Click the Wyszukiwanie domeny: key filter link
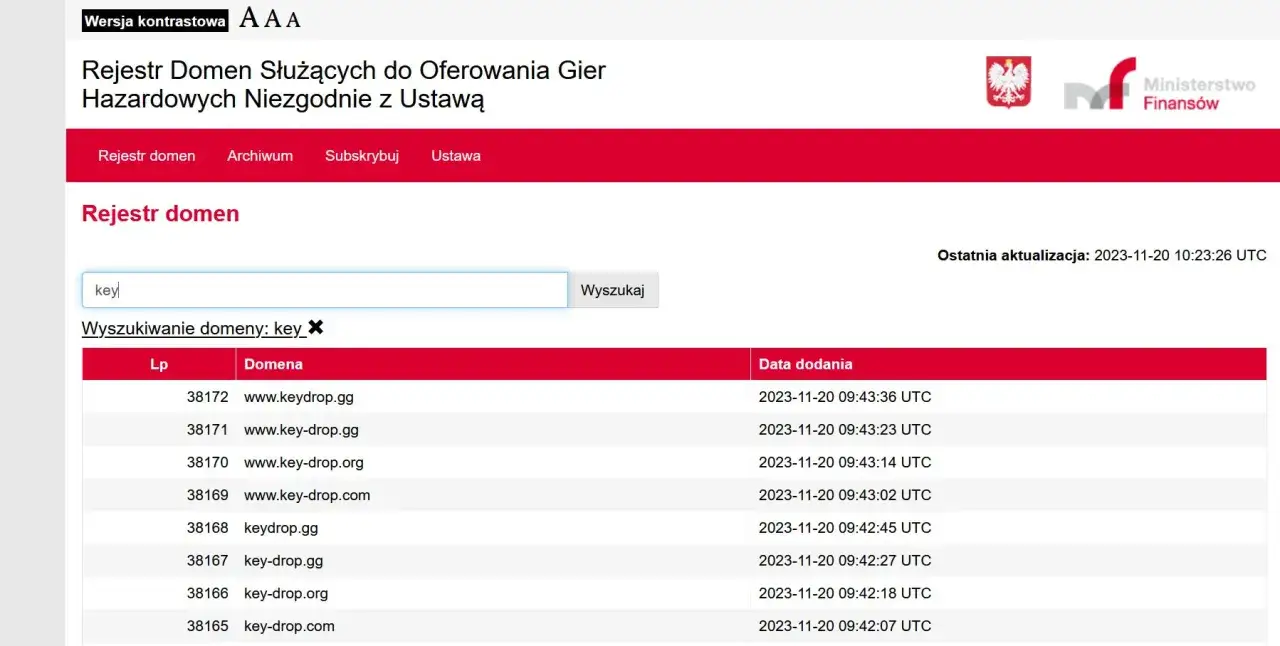This screenshot has width=1280, height=646. (x=192, y=329)
